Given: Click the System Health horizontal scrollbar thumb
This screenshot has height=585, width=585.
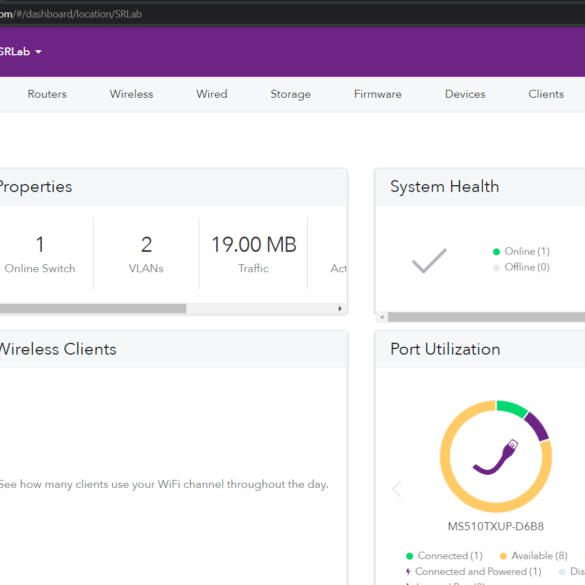Looking at the screenshot, I should point(486,317).
